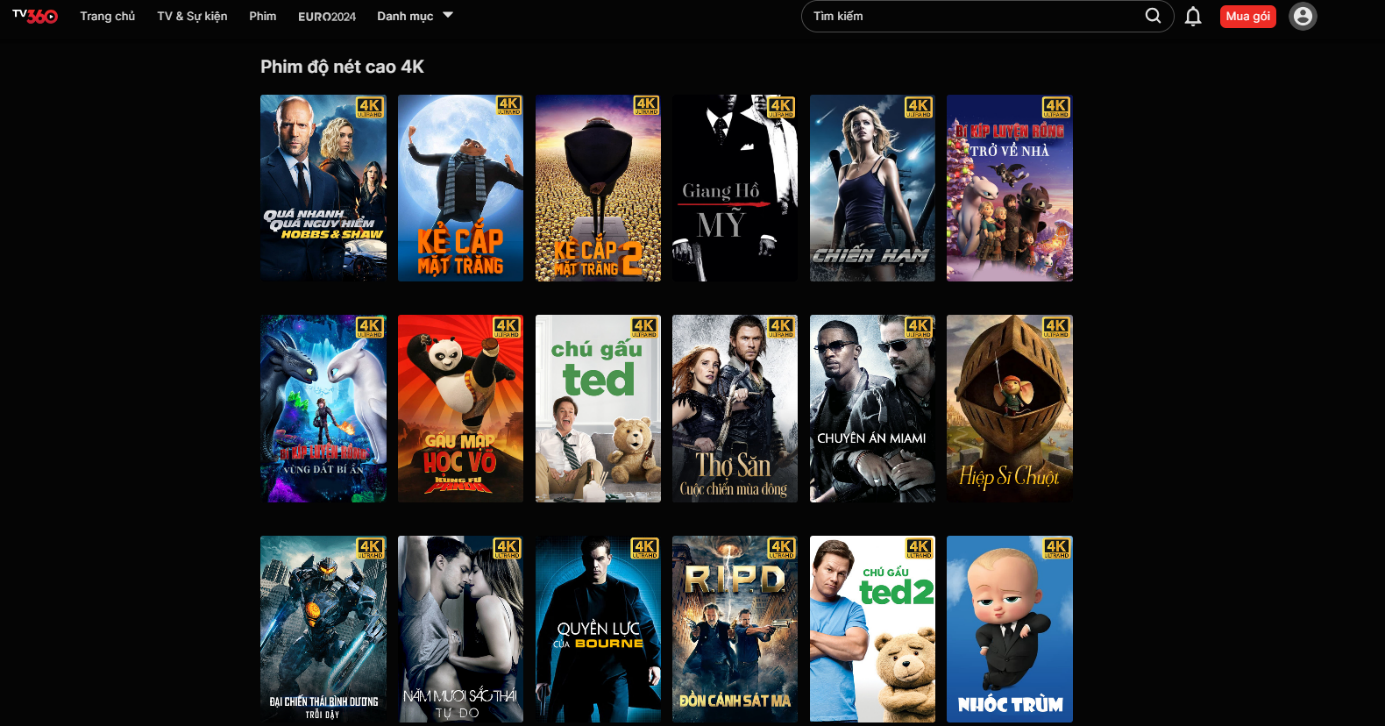The height and width of the screenshot is (726, 1385).
Task: Open the Bí Kíp Luyện Rồng Trở Về Nhà poster
Action: coord(1010,188)
